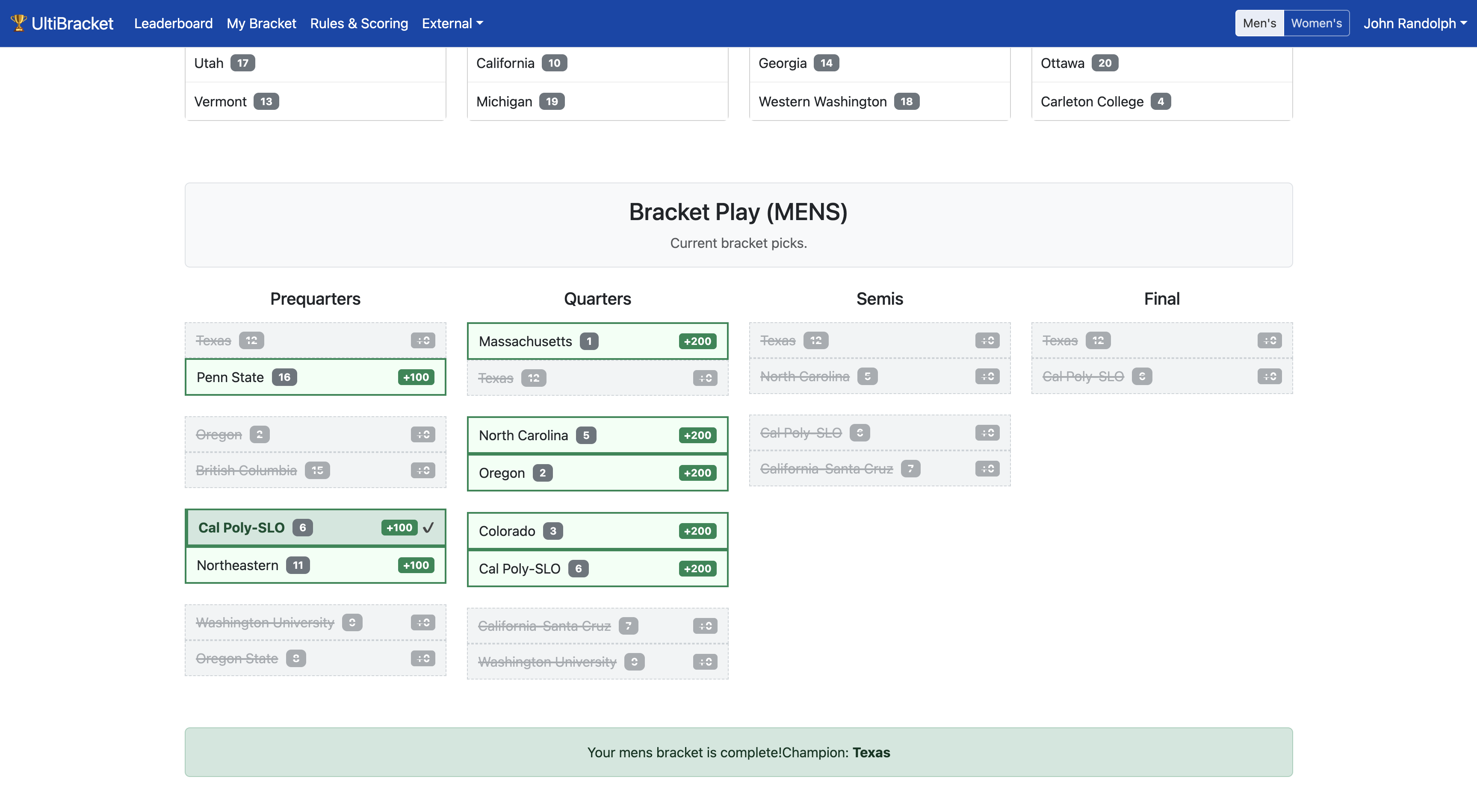Switch to Women's division toggle
This screenshot has width=1477, height=812.
tap(1316, 23)
